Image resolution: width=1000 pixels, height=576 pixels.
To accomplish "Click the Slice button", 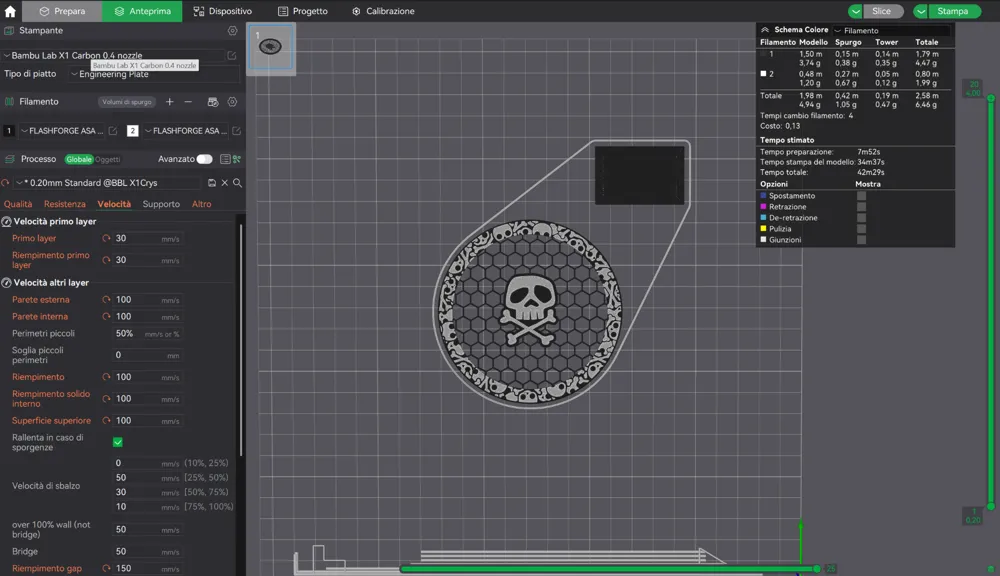I will [x=883, y=11].
